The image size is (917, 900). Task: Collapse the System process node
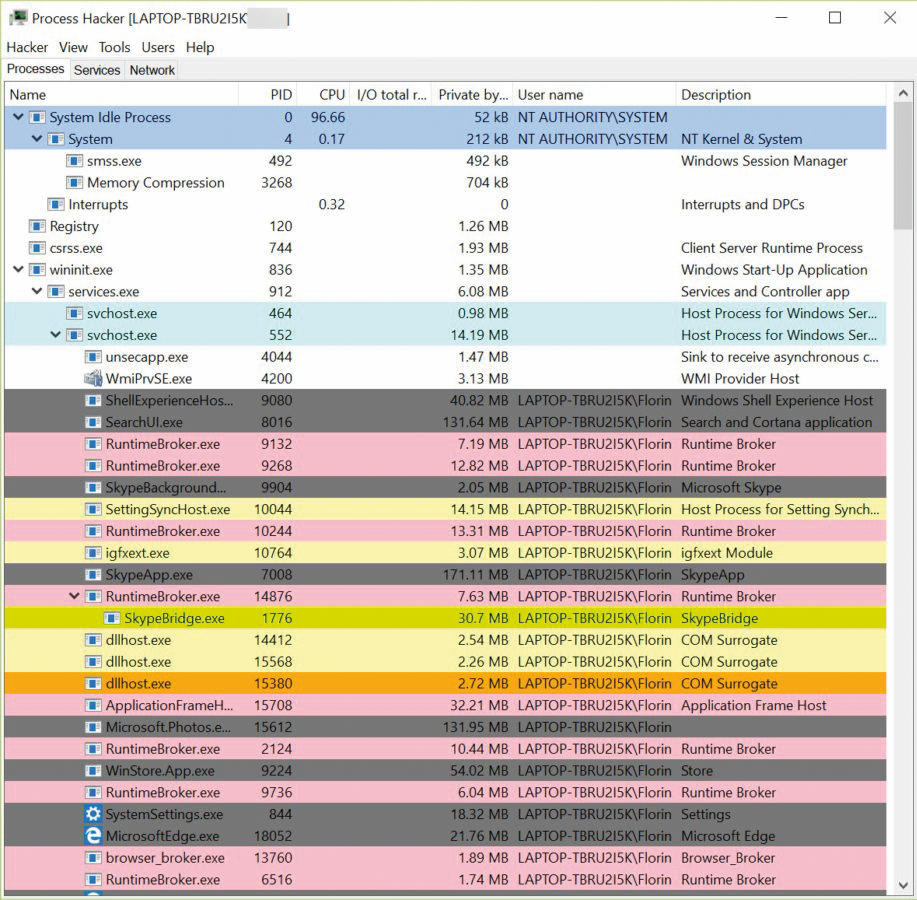[x=37, y=139]
